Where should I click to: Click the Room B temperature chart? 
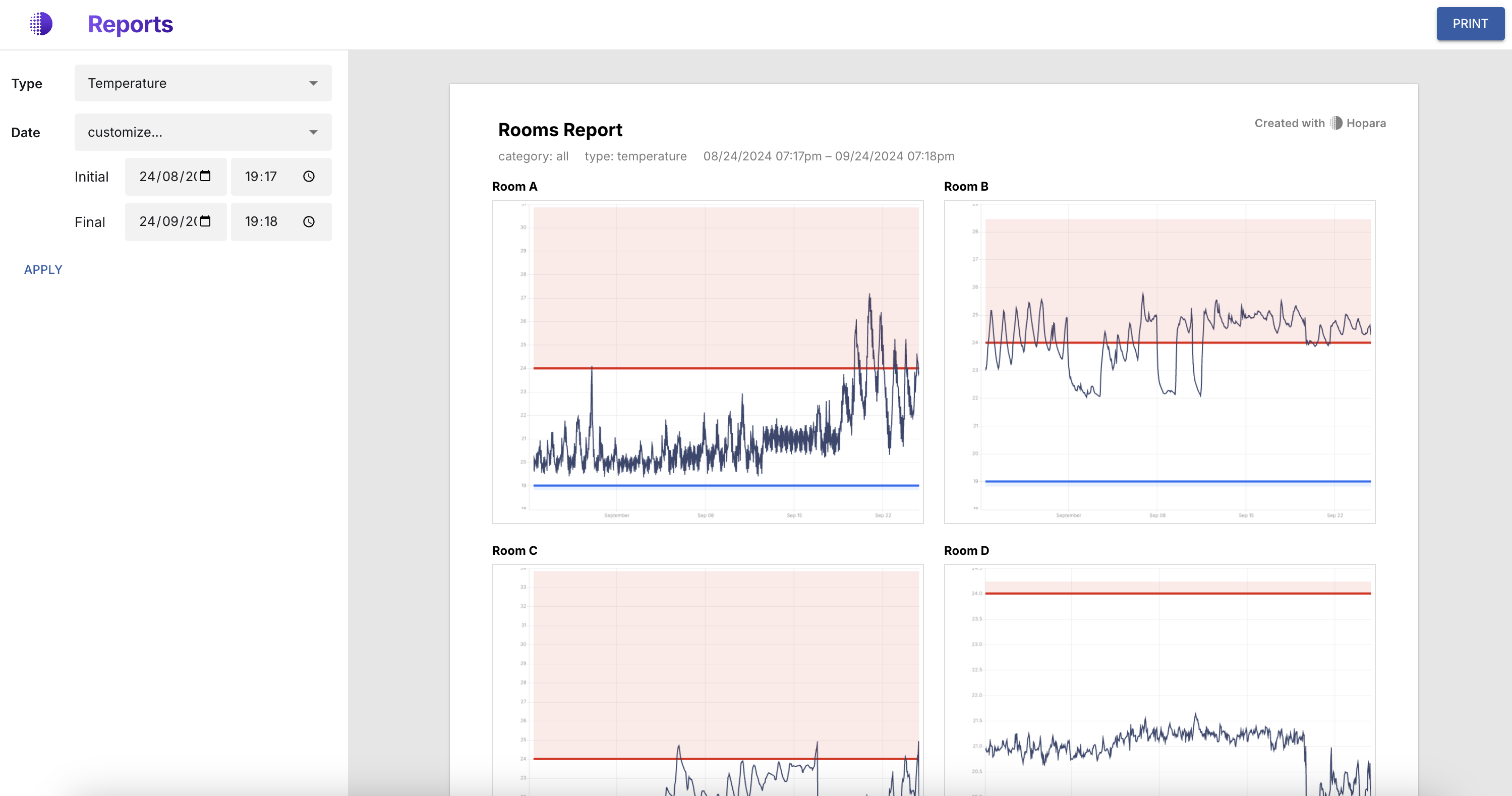(x=1160, y=362)
